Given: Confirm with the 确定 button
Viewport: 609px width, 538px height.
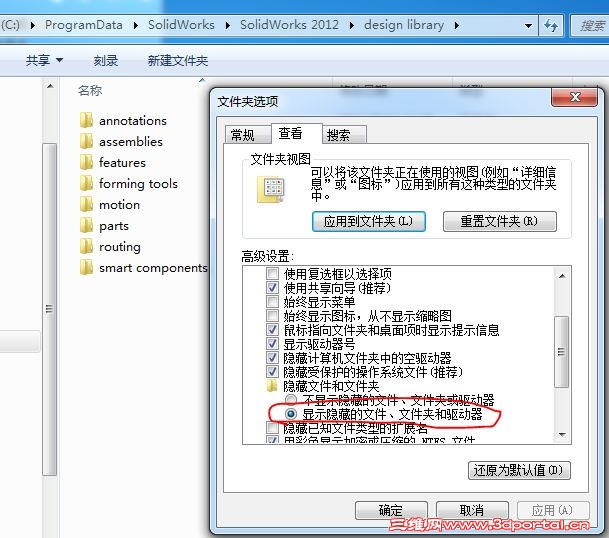Looking at the screenshot, I should (x=391, y=510).
